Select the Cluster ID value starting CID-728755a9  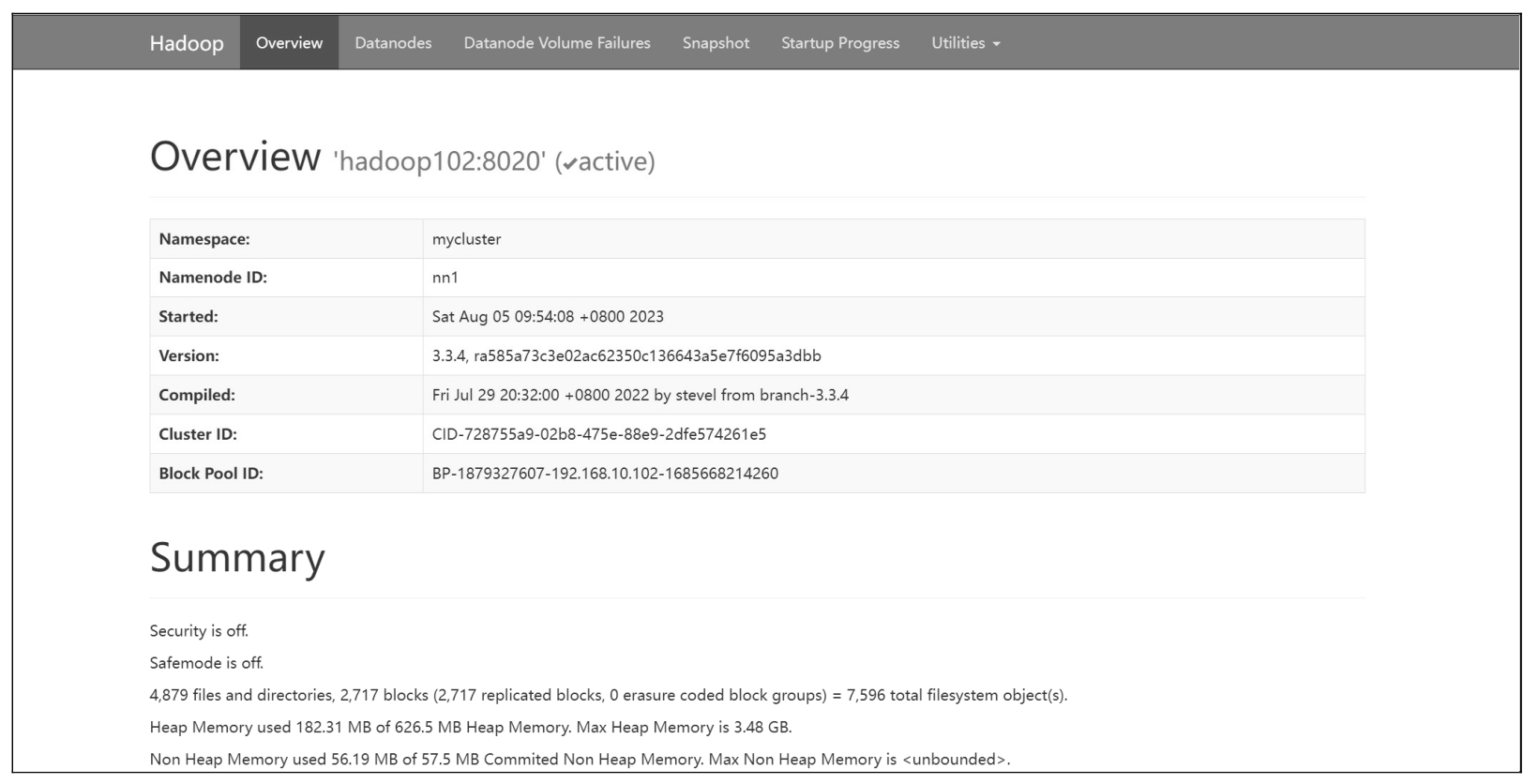coord(598,434)
